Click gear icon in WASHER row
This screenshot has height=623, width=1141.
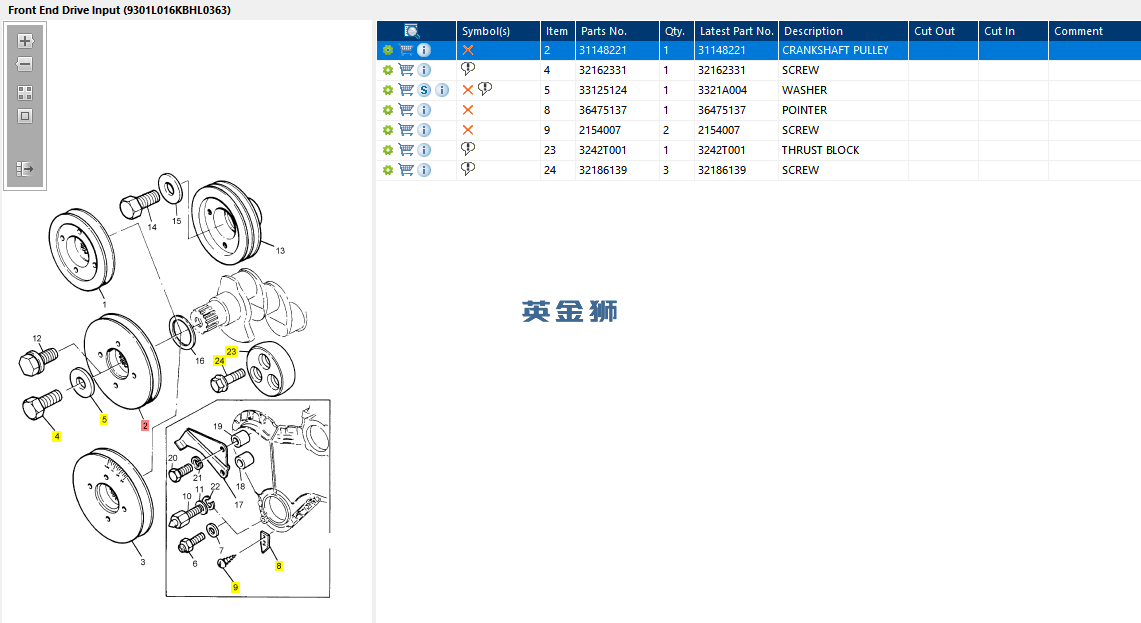(388, 90)
